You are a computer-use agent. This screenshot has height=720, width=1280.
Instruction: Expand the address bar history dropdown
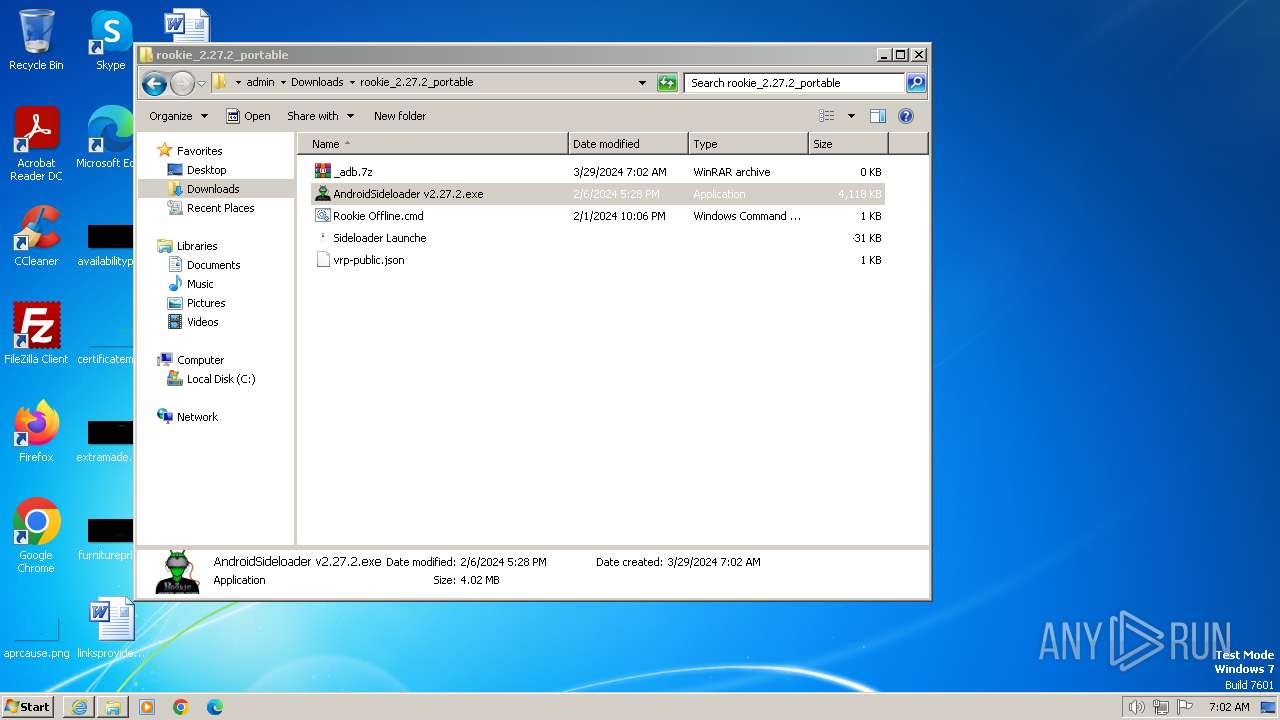tap(642, 83)
